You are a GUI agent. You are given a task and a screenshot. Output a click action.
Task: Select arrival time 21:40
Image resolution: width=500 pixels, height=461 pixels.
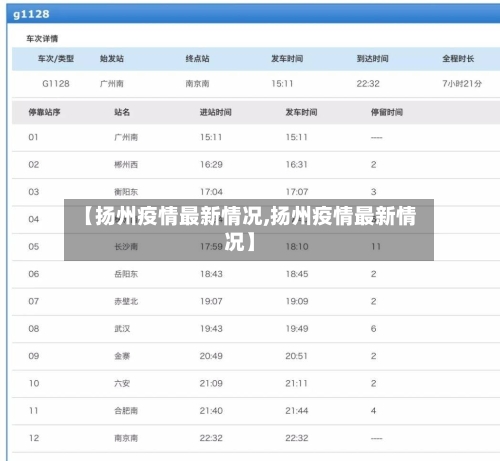[x=211, y=410]
